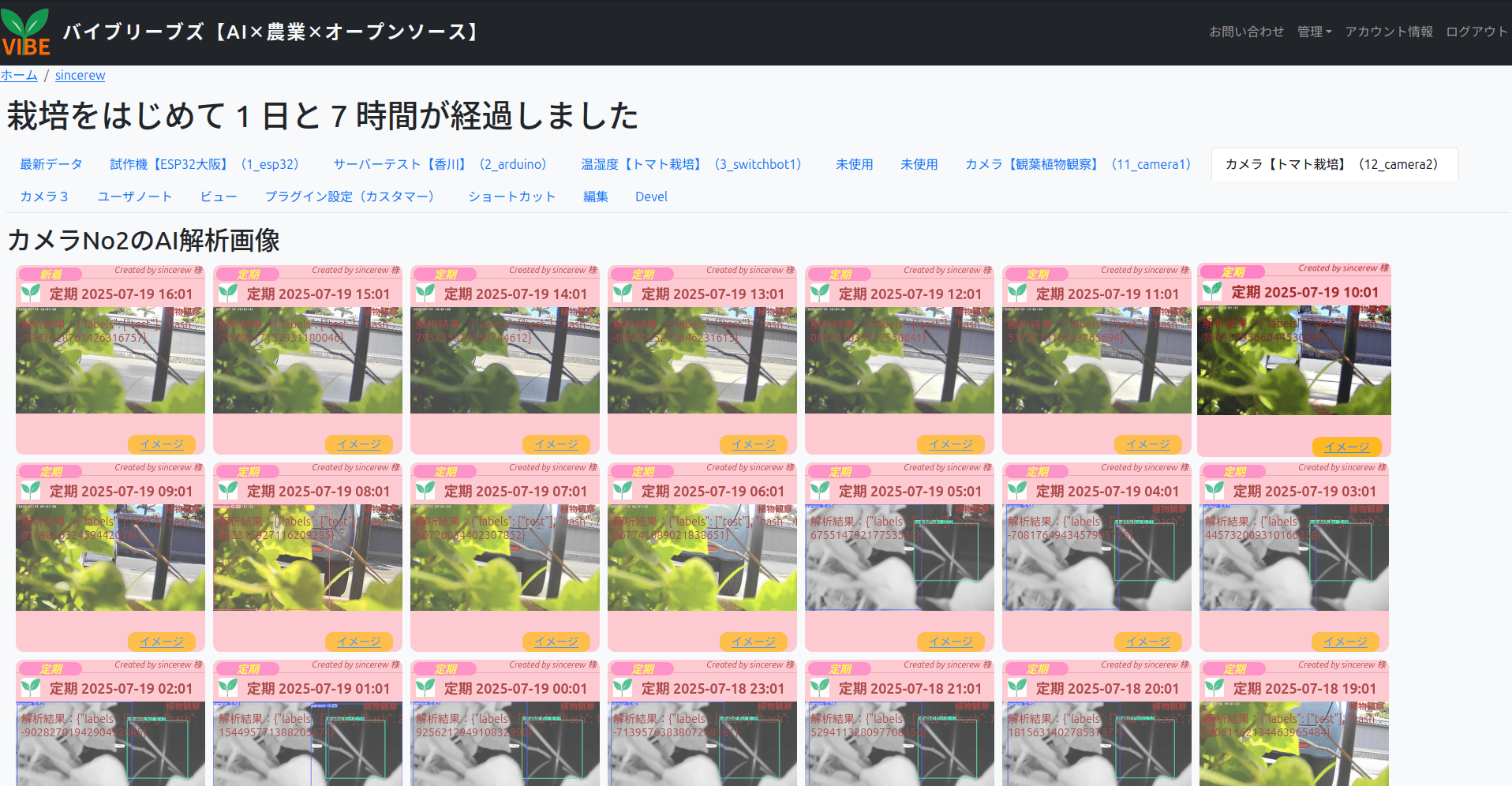Click イメージ button on 15:01 card
This screenshot has height=786, width=1512.
point(359,444)
